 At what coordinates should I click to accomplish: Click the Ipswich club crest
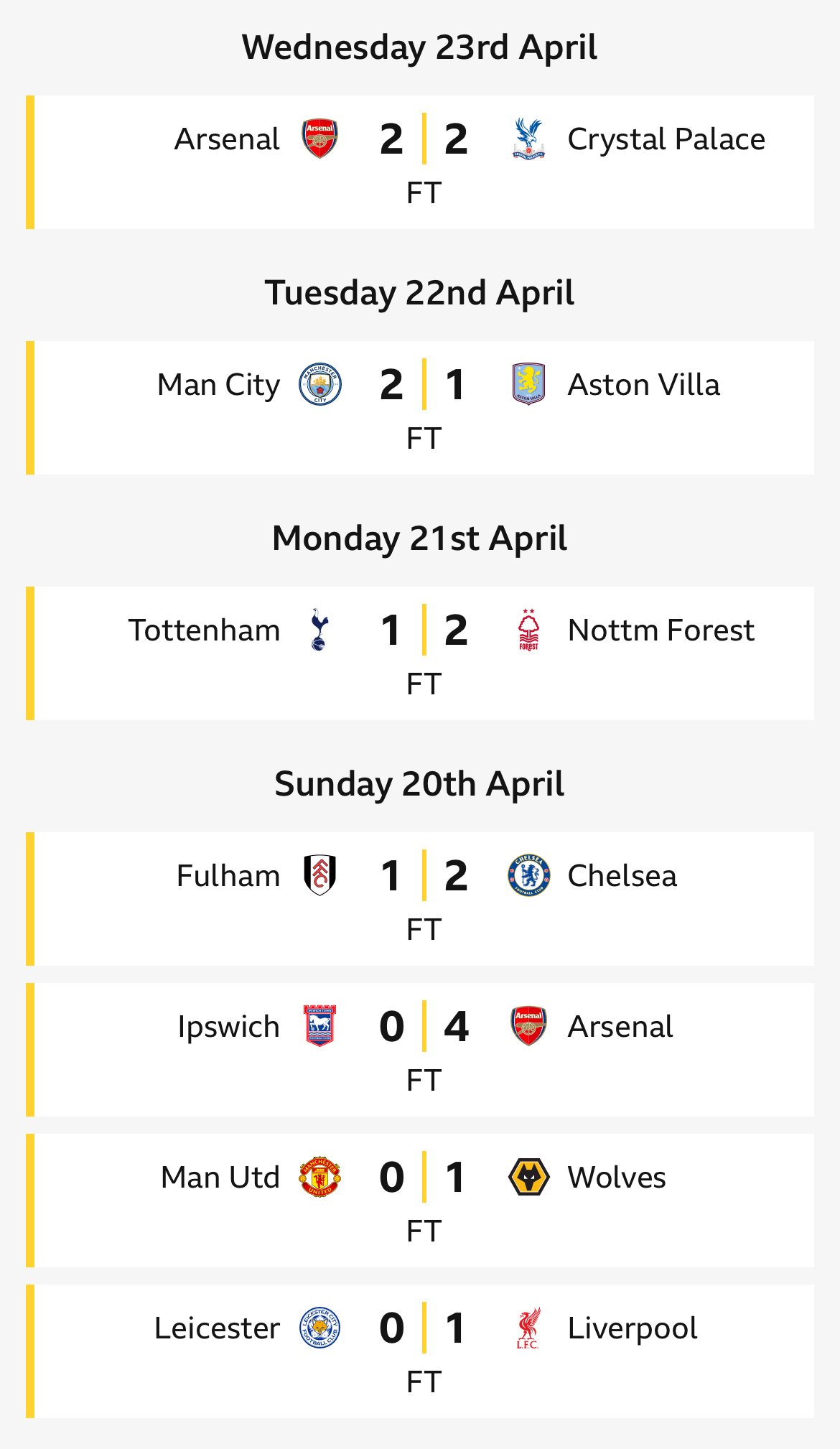[319, 1026]
